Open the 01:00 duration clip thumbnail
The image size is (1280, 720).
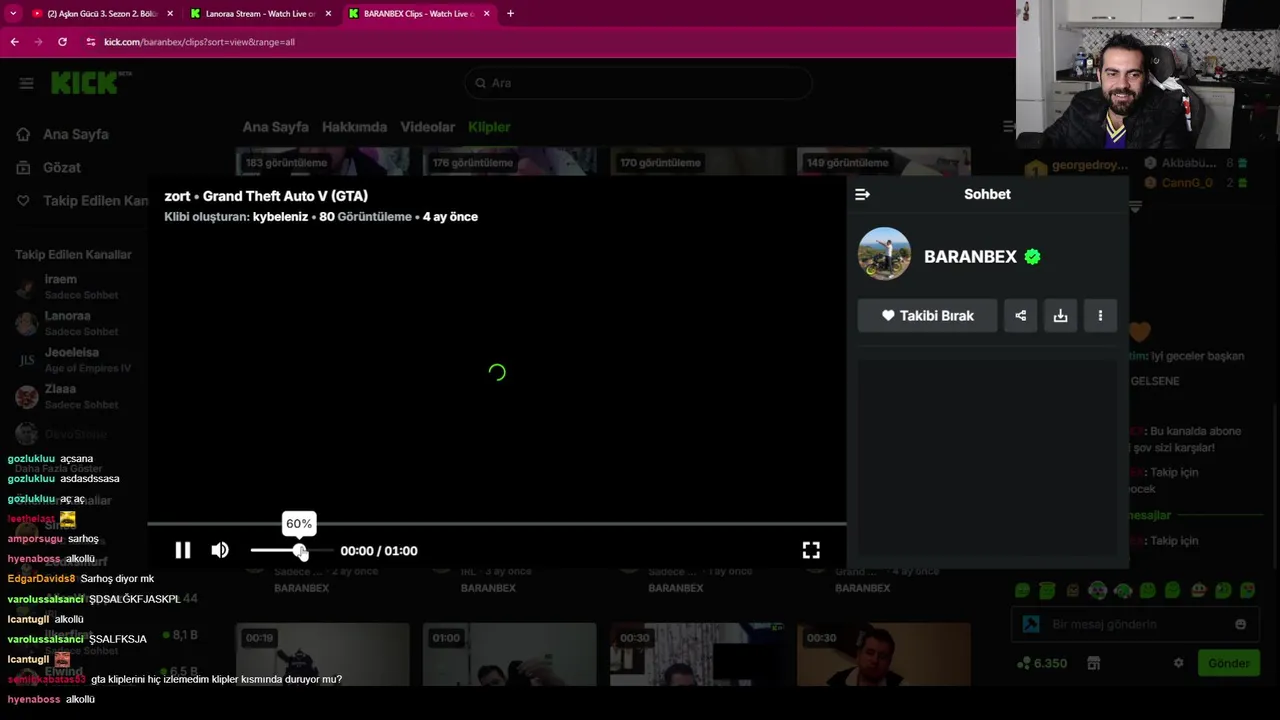pyautogui.click(x=509, y=655)
